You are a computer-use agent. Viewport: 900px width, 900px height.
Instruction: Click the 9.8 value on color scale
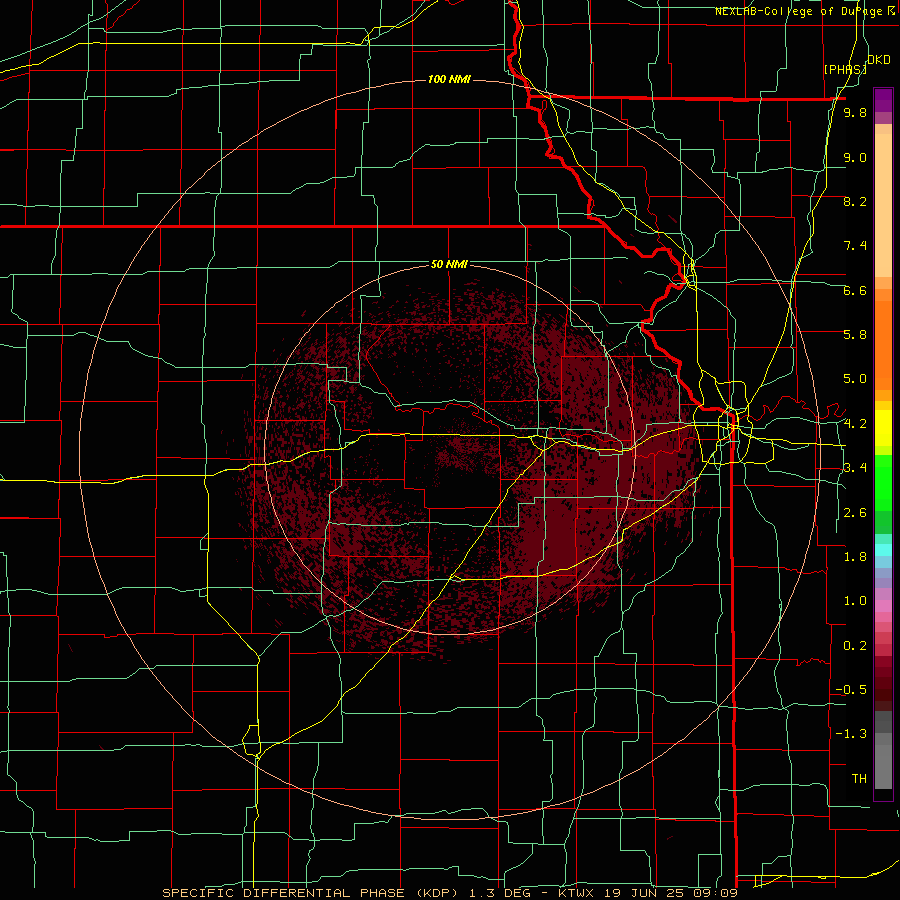(855, 113)
